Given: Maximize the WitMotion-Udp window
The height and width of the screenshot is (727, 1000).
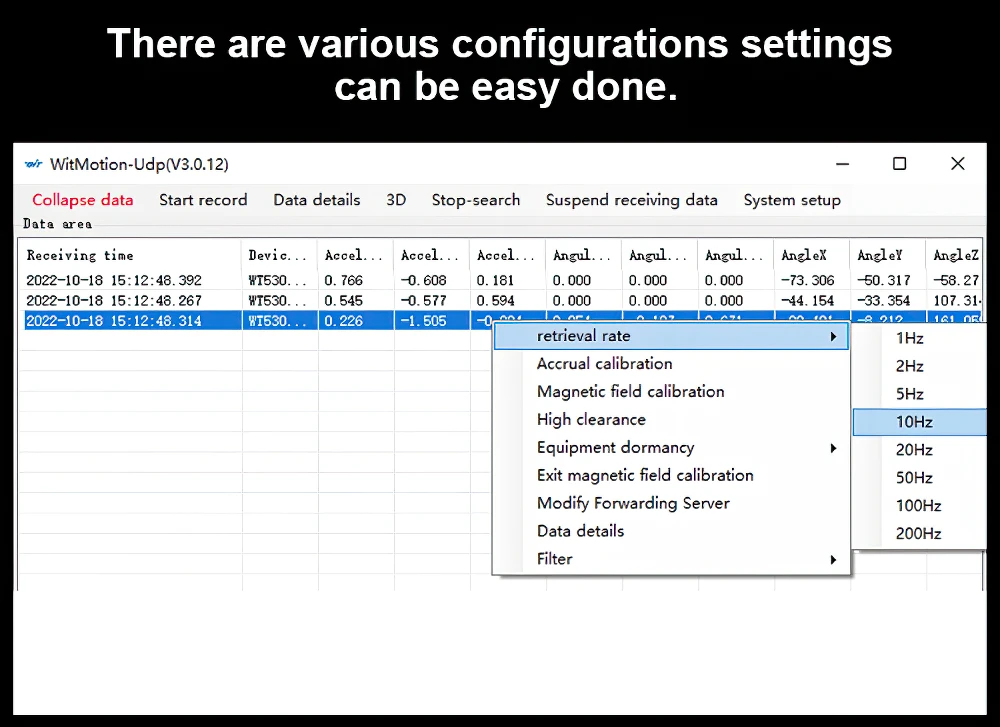Looking at the screenshot, I should tap(899, 164).
